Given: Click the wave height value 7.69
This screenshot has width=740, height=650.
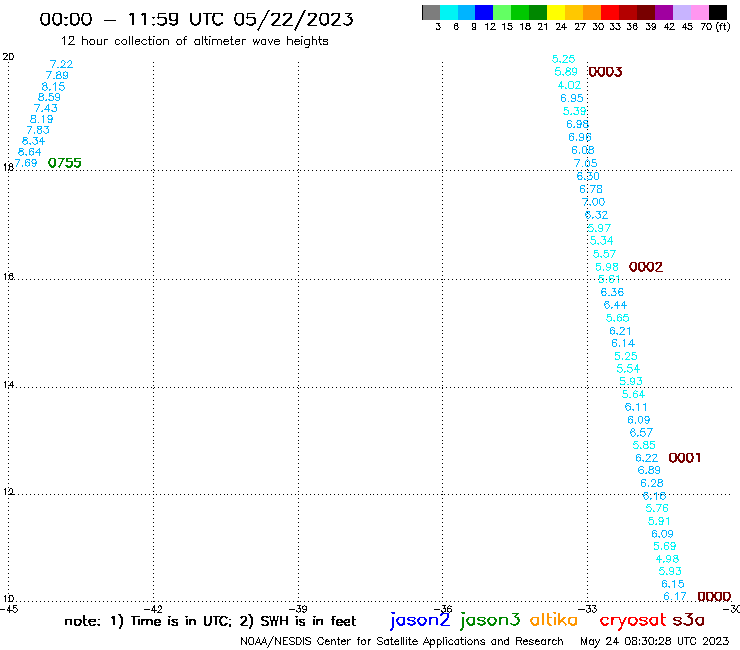Looking at the screenshot, I should point(25,163).
